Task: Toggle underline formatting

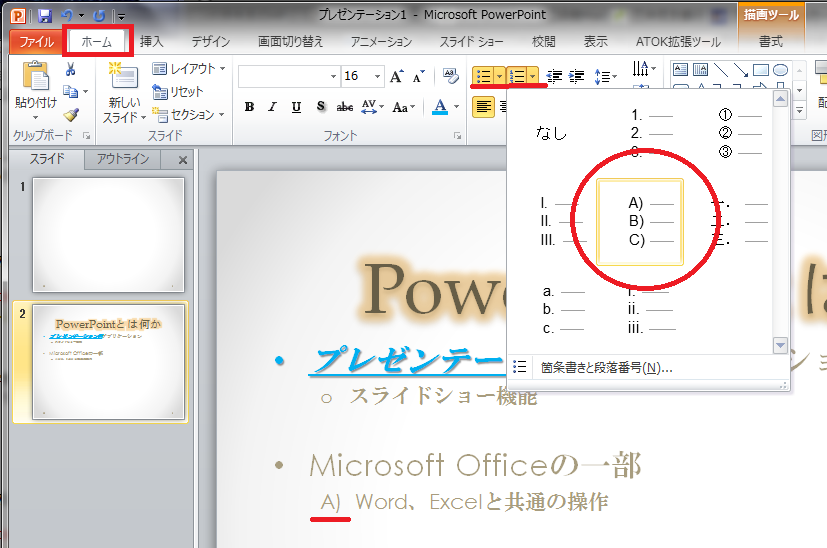Action: 296,107
